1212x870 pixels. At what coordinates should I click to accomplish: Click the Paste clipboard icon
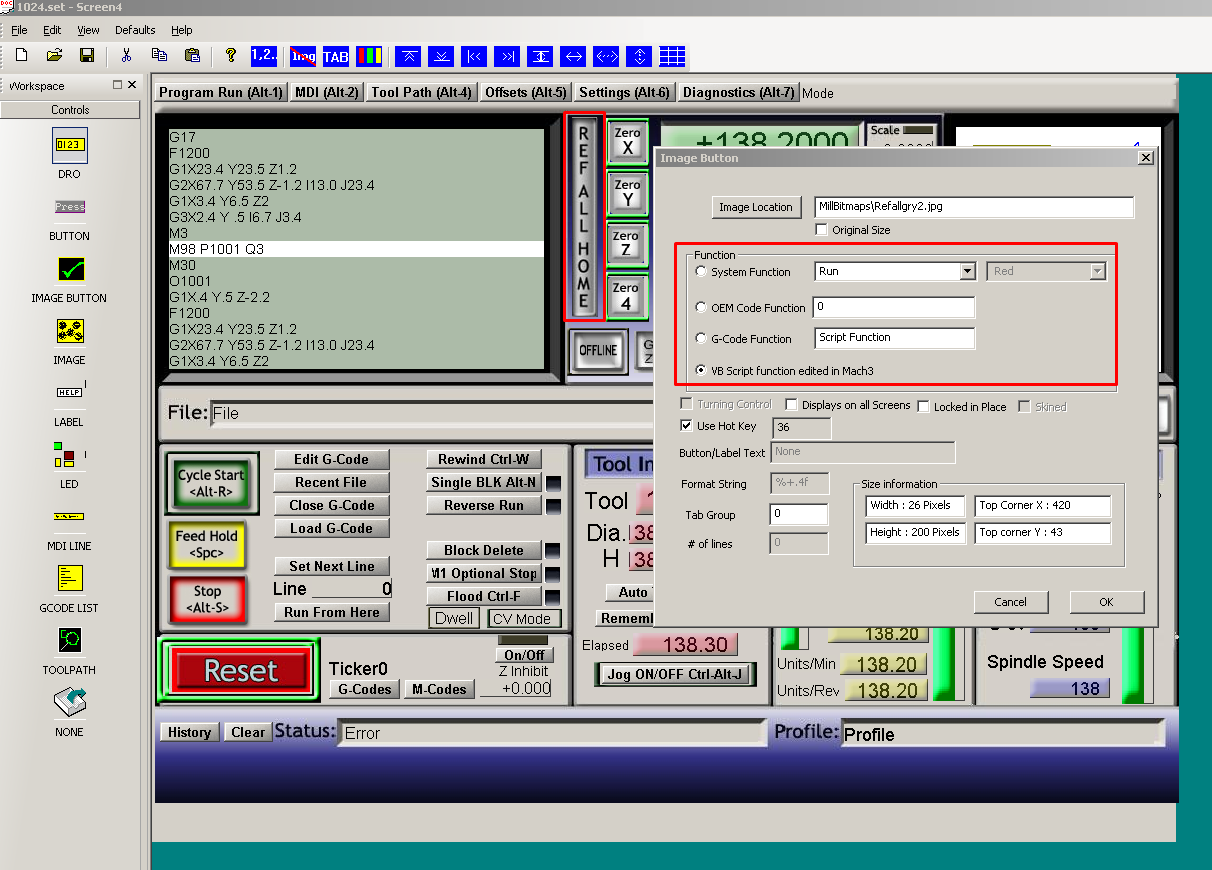[192, 55]
